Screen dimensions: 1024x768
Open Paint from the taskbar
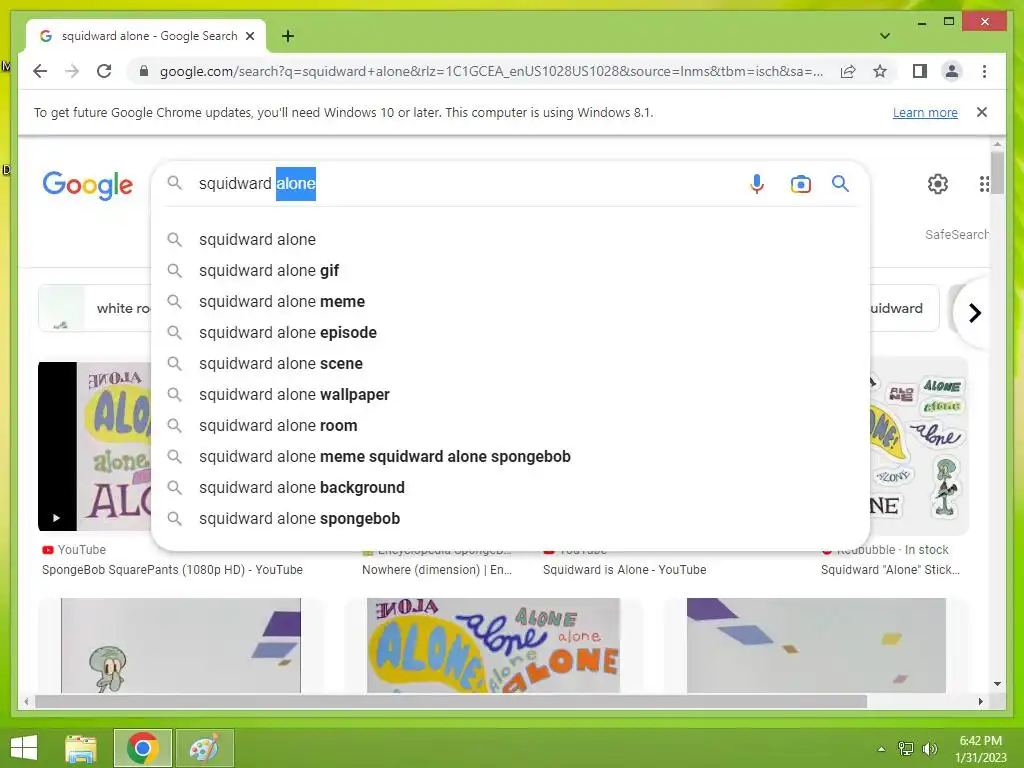pos(204,748)
